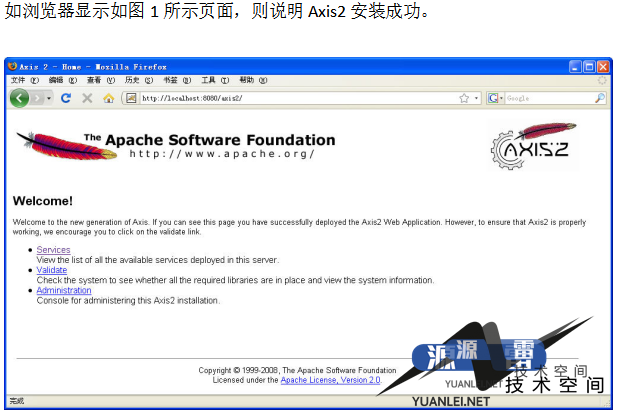This screenshot has height=415, width=618.
Task: Open the Validate link
Action: click(52, 270)
